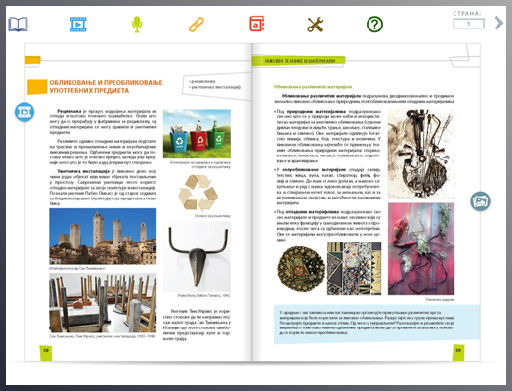Click the ink drawing artwork on right page
Screen dimensions: 512x391
point(421,154)
